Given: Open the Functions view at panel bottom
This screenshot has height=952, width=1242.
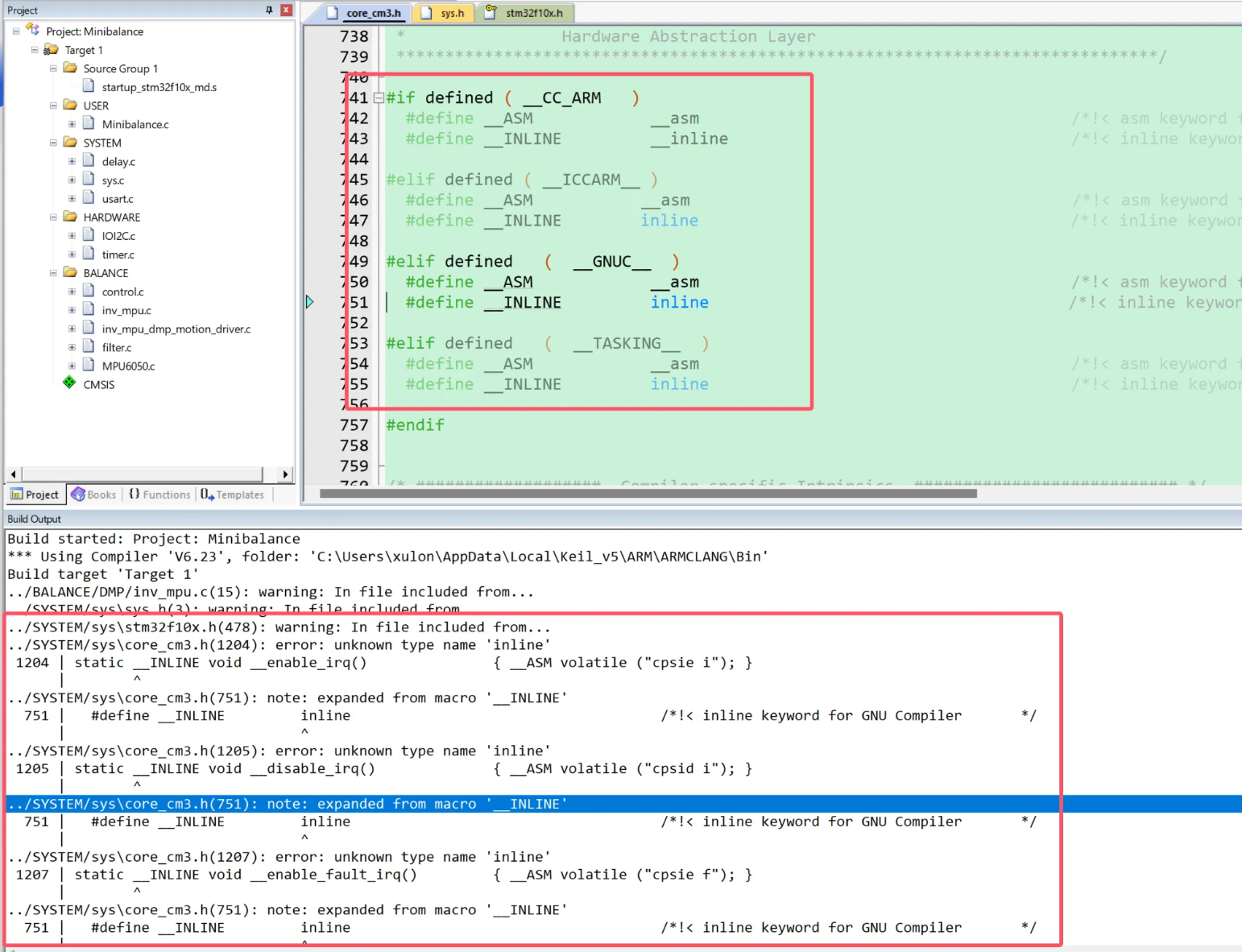Looking at the screenshot, I should [x=159, y=494].
